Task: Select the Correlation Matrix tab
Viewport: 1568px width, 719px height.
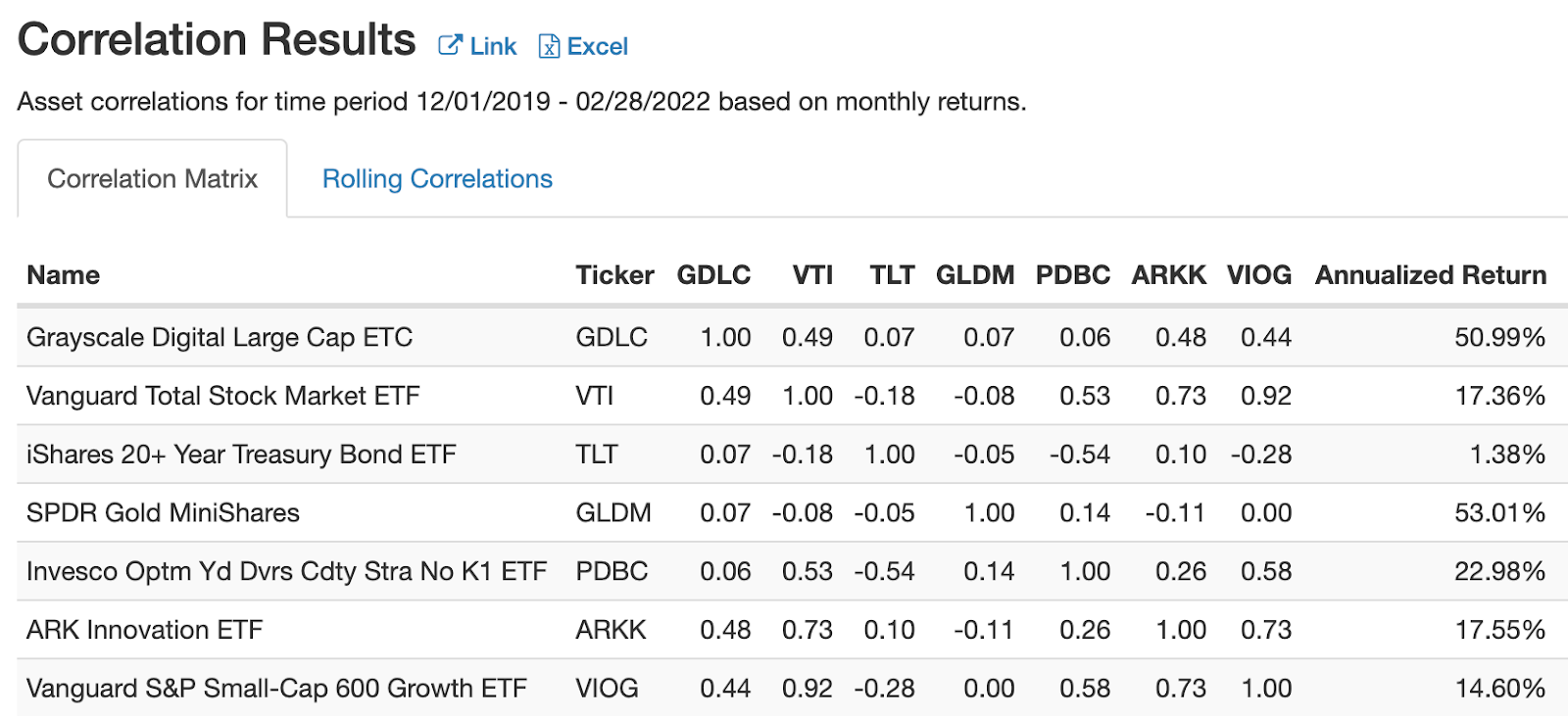Action: click(152, 178)
